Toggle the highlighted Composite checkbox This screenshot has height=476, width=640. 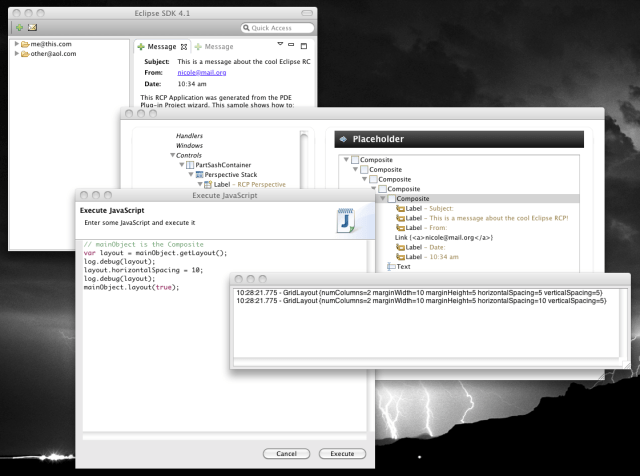click(391, 199)
